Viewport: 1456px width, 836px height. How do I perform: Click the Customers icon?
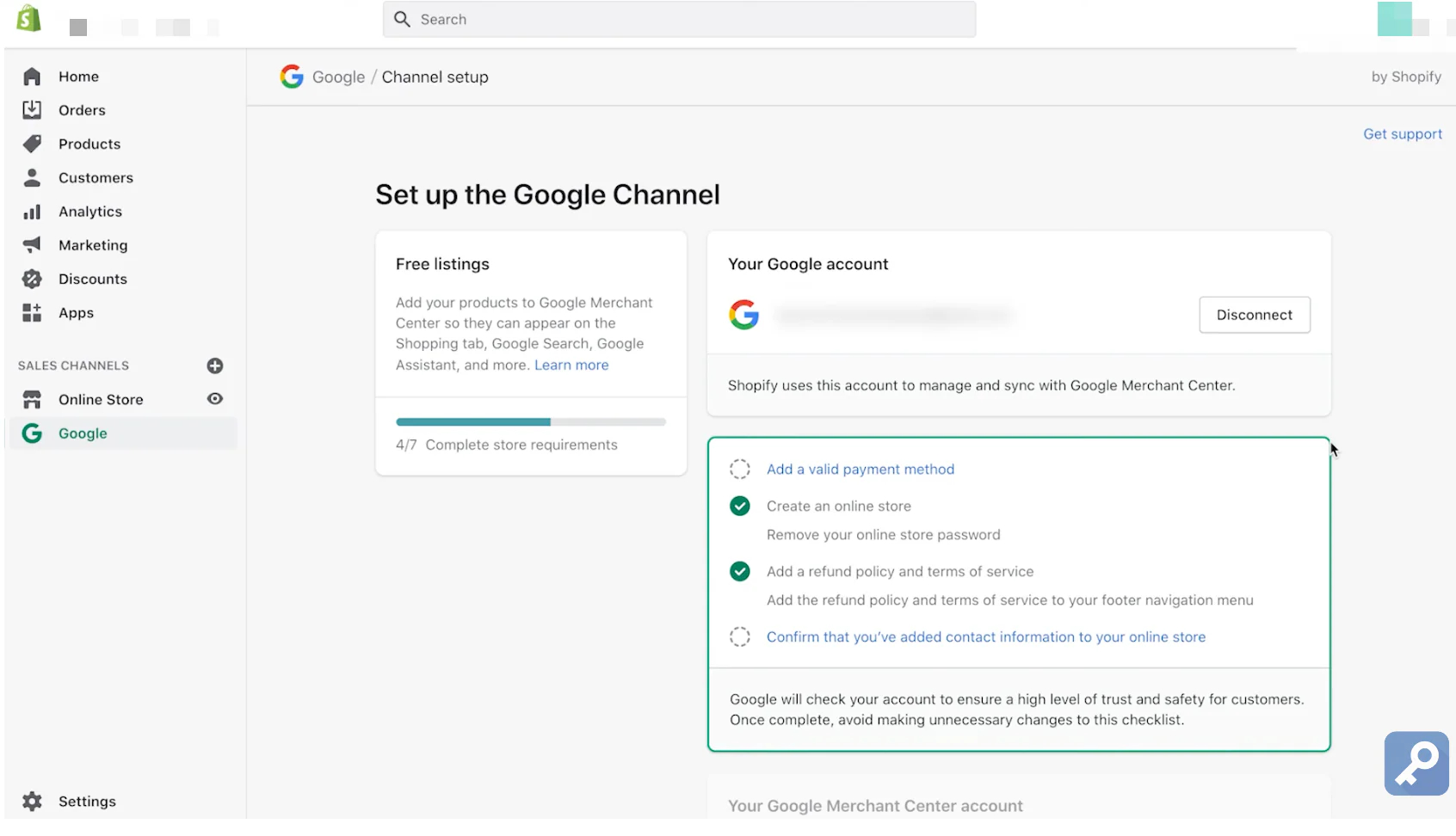point(32,177)
